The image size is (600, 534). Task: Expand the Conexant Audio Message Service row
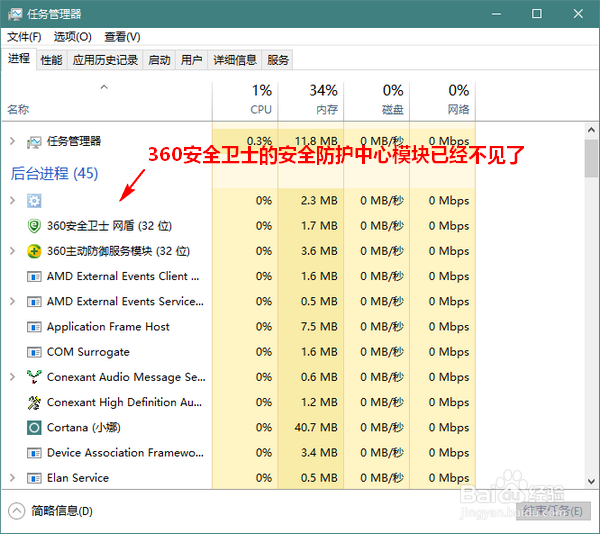coord(12,377)
